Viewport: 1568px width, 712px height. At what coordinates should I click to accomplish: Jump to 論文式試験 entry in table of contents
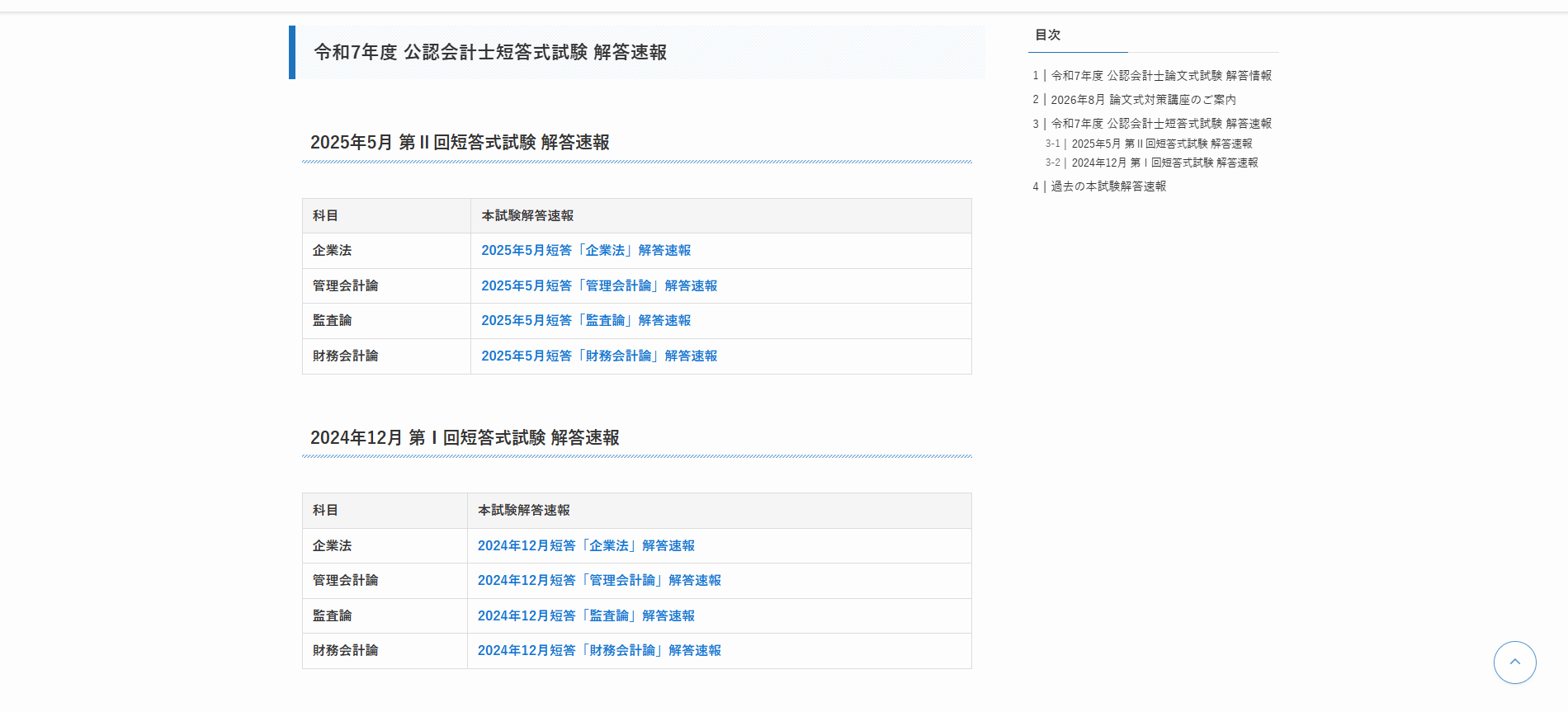pyautogui.click(x=1160, y=76)
